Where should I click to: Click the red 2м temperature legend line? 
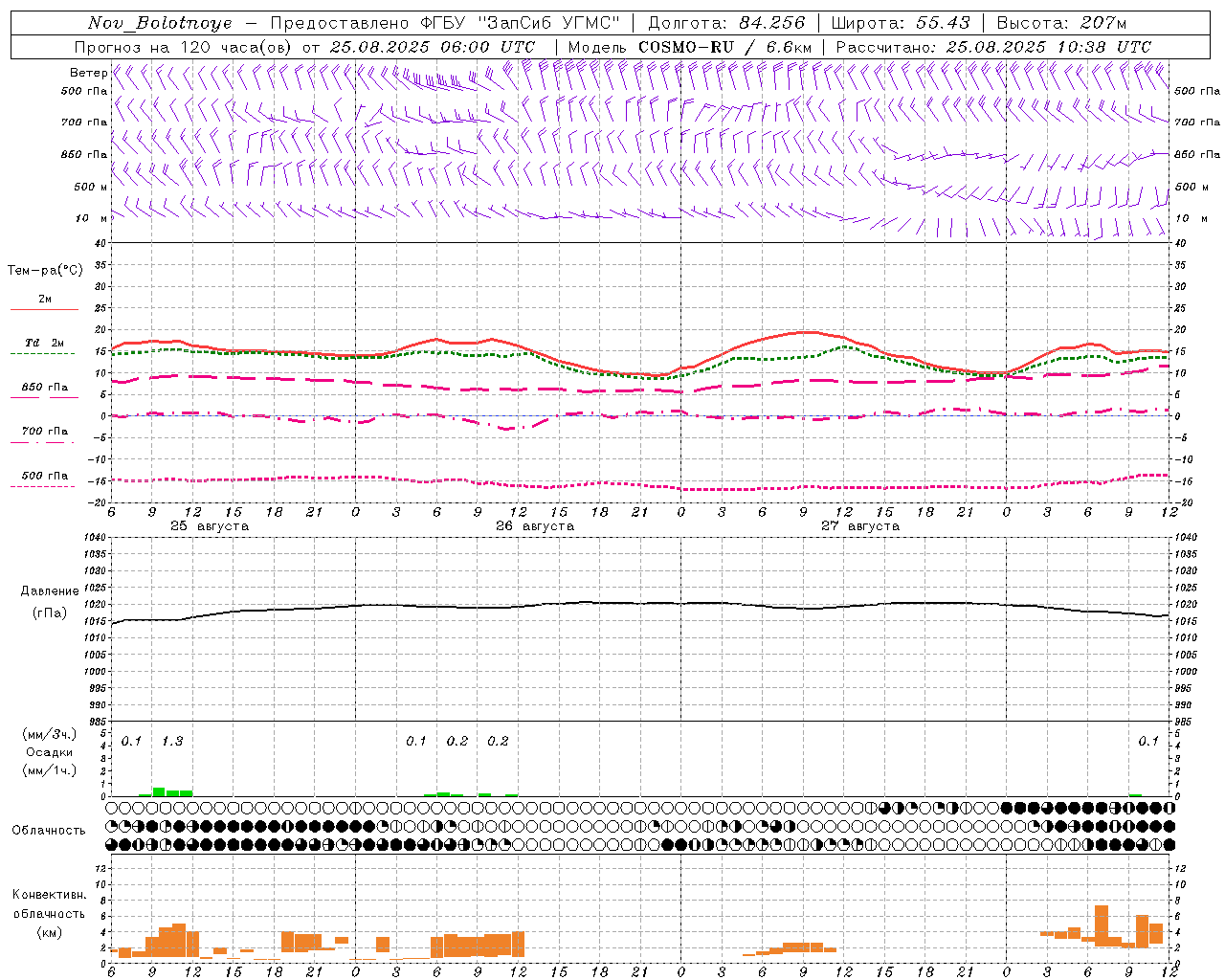[44, 309]
